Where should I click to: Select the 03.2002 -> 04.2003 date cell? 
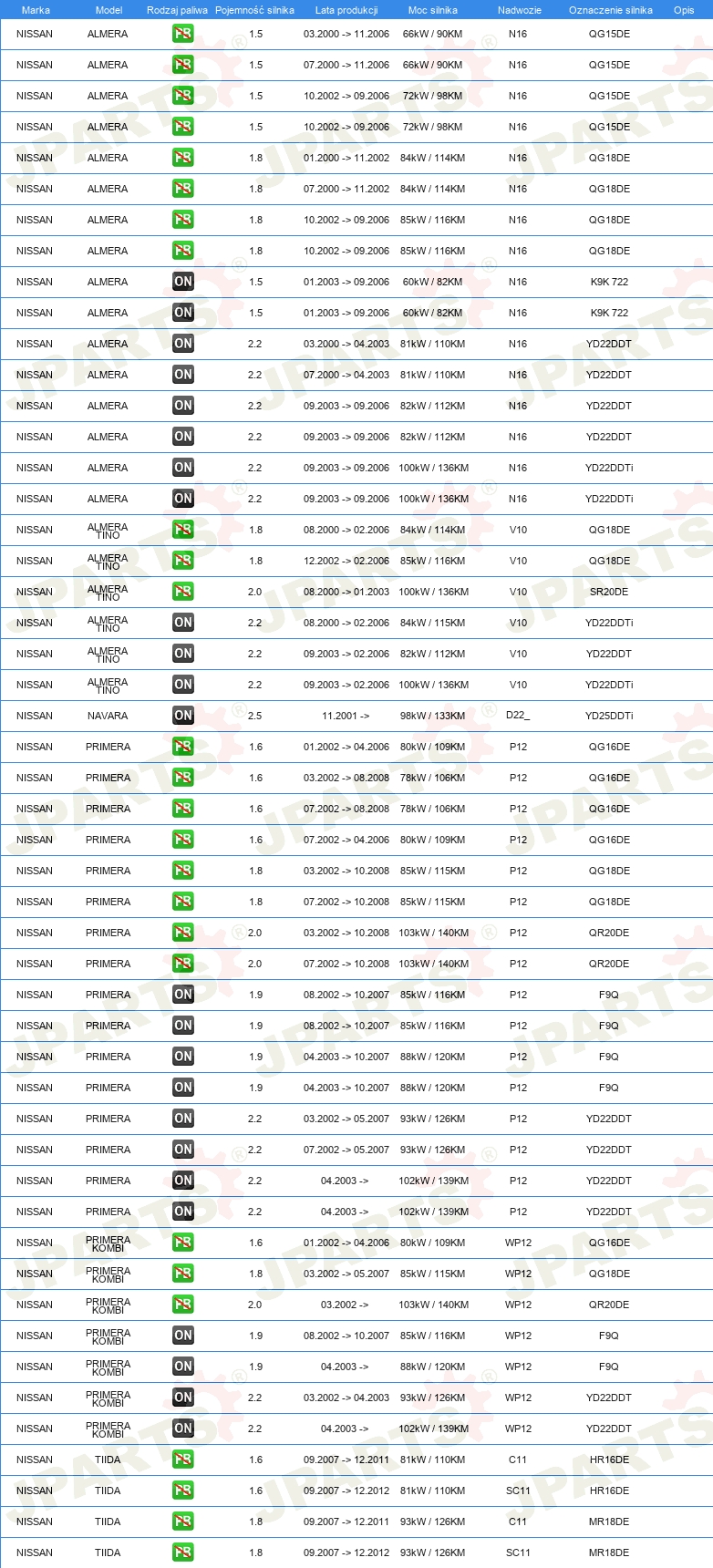[346, 1398]
